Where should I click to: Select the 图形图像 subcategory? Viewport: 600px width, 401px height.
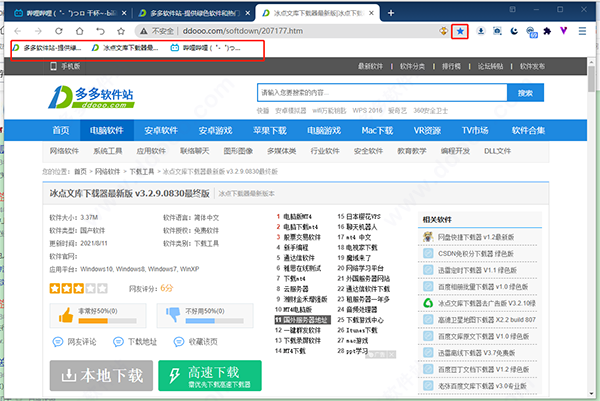[x=238, y=151]
